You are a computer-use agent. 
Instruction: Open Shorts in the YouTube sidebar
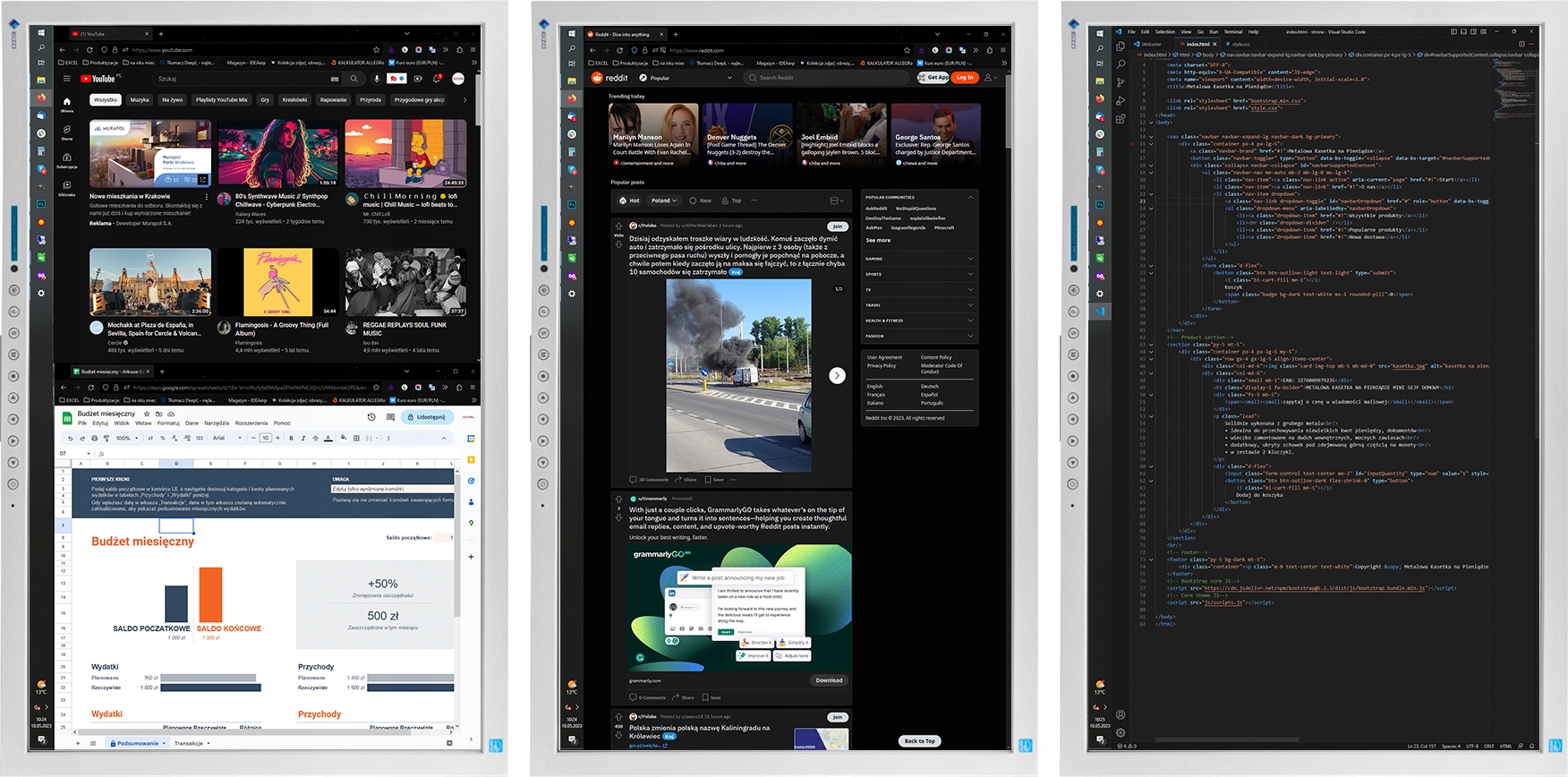click(x=67, y=134)
